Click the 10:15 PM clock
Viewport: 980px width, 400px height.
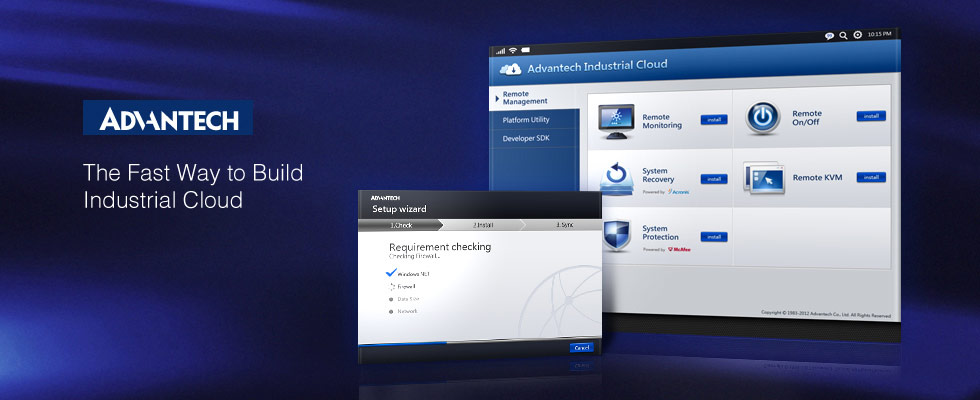[879, 34]
